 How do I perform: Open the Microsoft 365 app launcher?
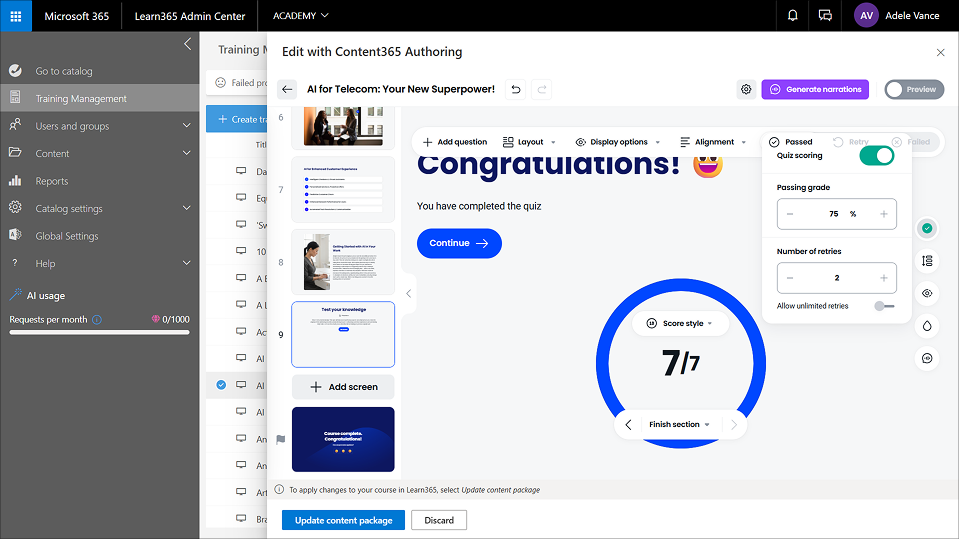pos(16,16)
